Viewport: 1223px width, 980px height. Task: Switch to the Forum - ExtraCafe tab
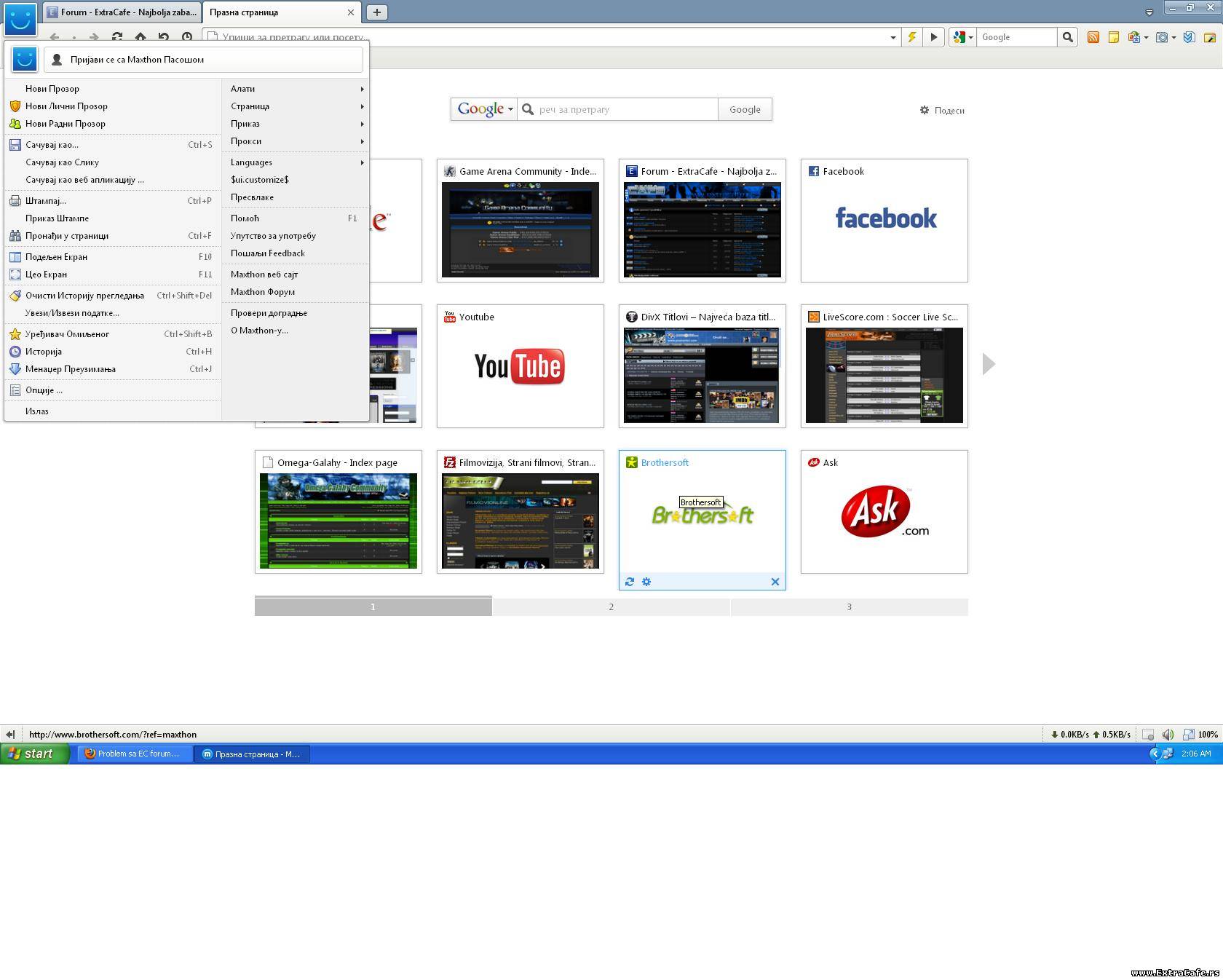122,12
